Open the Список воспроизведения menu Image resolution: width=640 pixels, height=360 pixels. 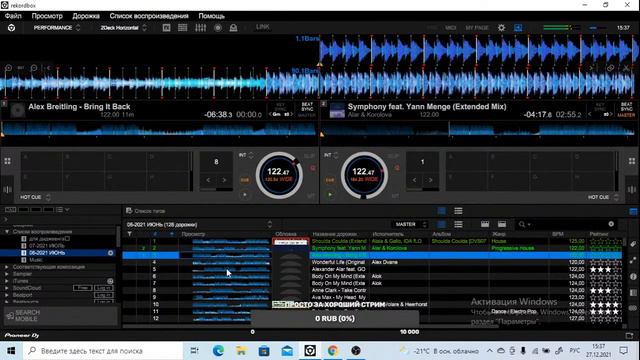149,16
